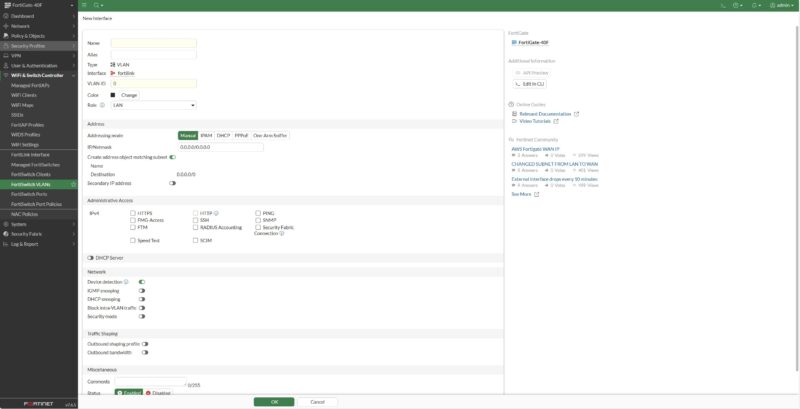Select Manual addressing mode

tap(188, 136)
